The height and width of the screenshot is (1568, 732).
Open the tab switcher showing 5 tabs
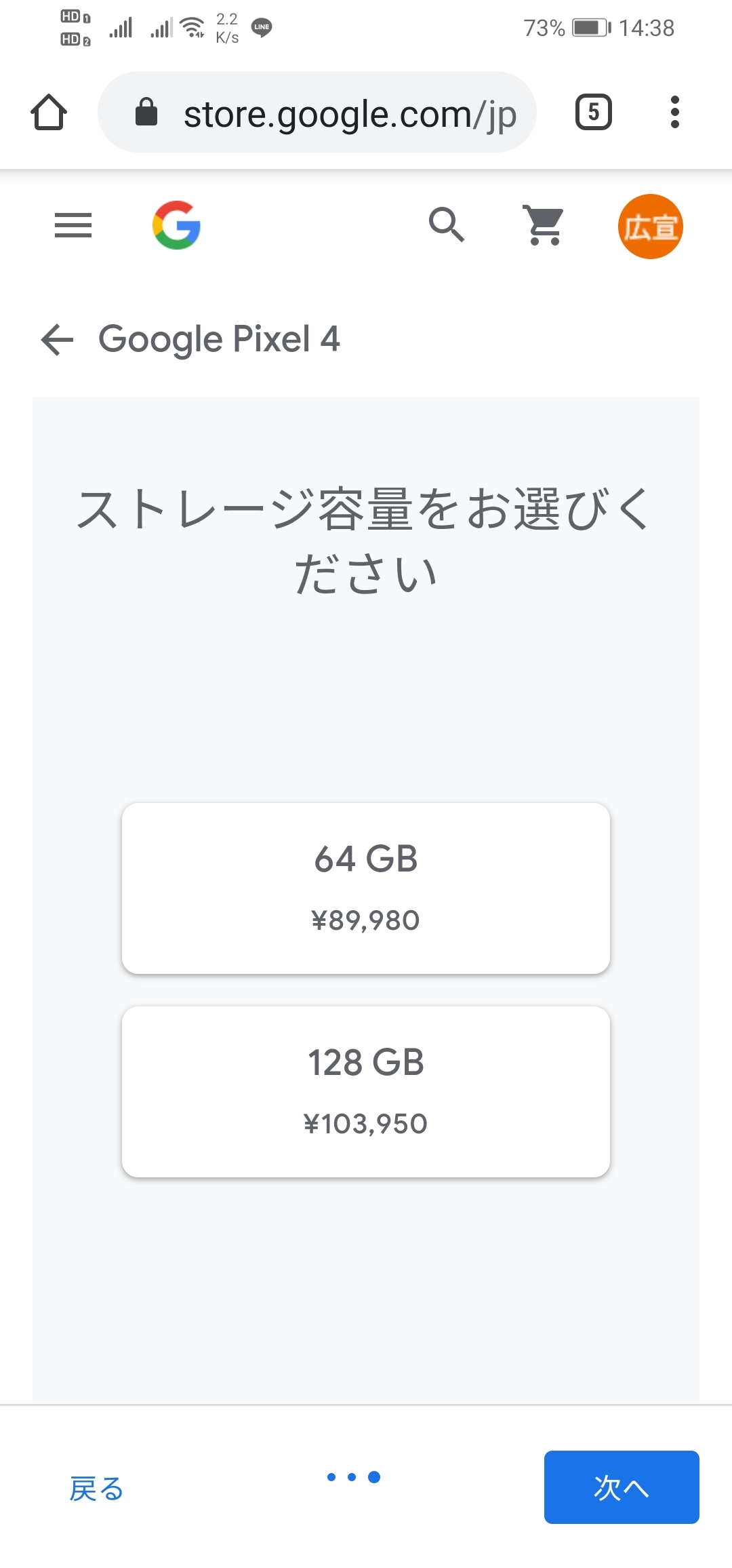pyautogui.click(x=593, y=113)
